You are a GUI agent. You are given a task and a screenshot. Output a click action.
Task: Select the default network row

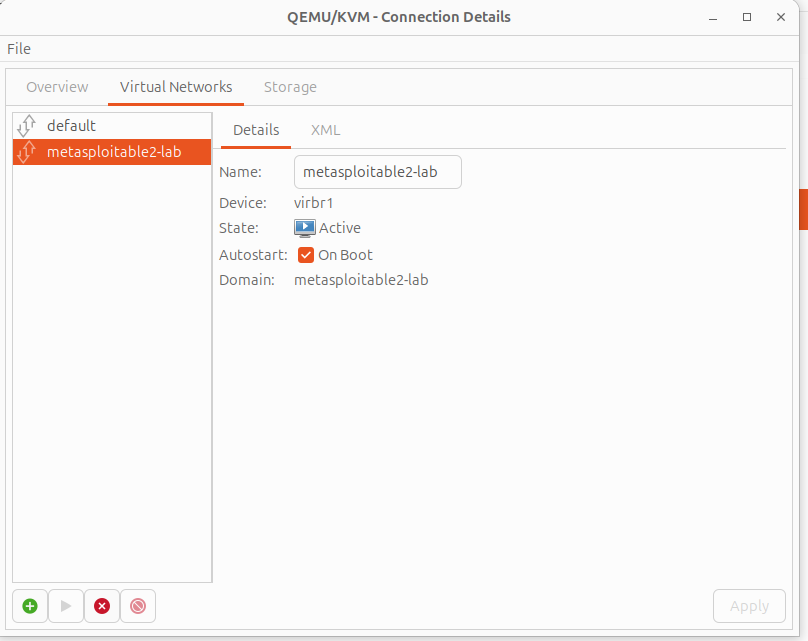(x=112, y=126)
